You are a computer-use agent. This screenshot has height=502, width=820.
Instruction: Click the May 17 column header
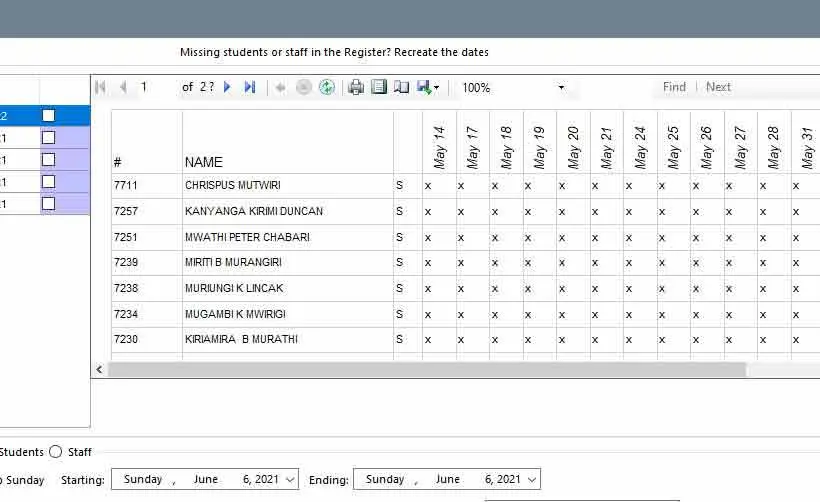point(472,147)
